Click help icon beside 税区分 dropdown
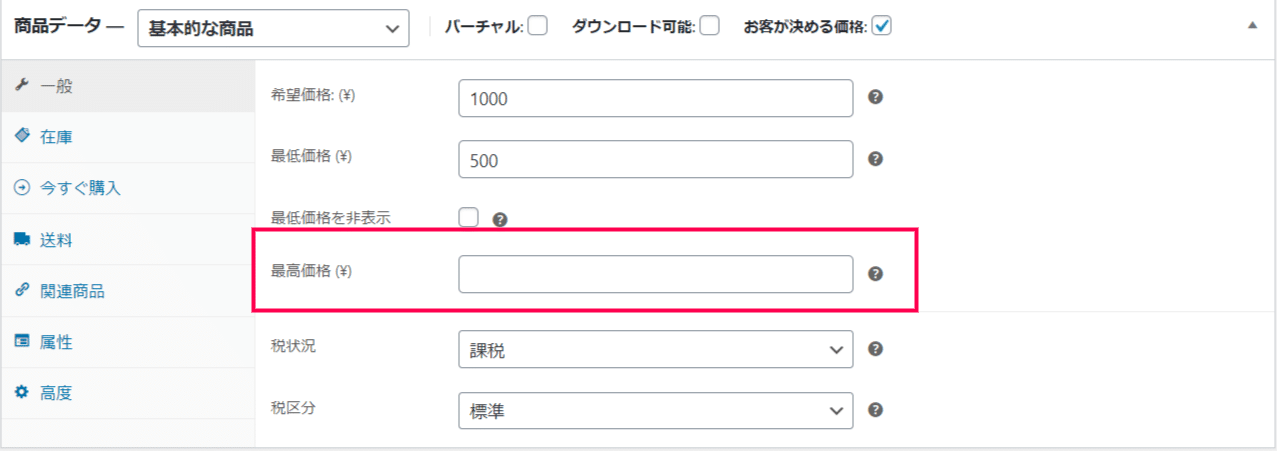1277x451 pixels. click(874, 410)
